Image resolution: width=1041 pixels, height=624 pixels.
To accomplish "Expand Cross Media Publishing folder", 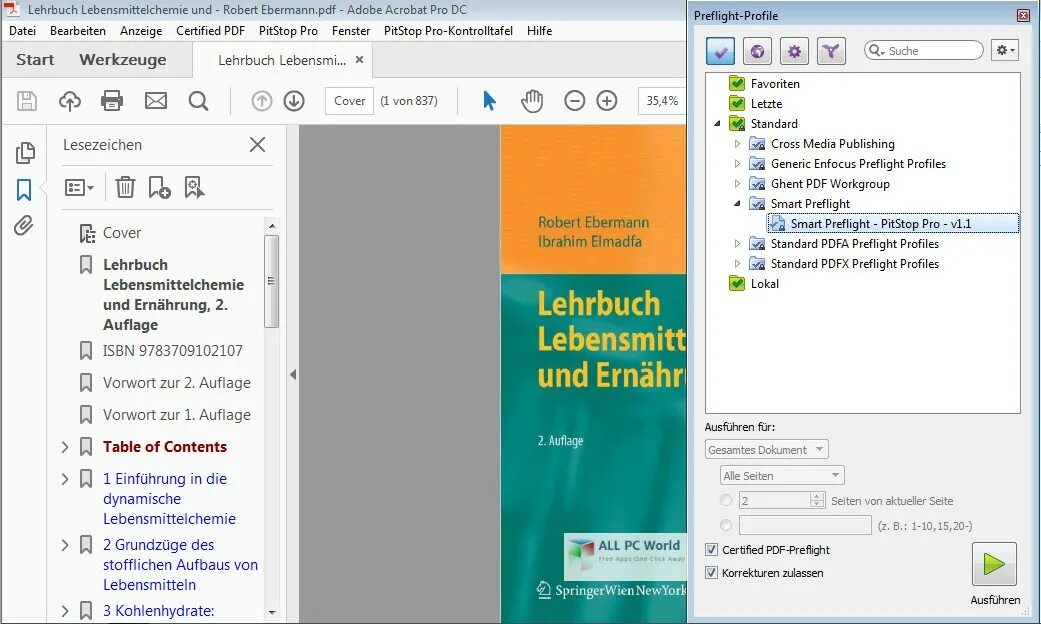I will 737,143.
